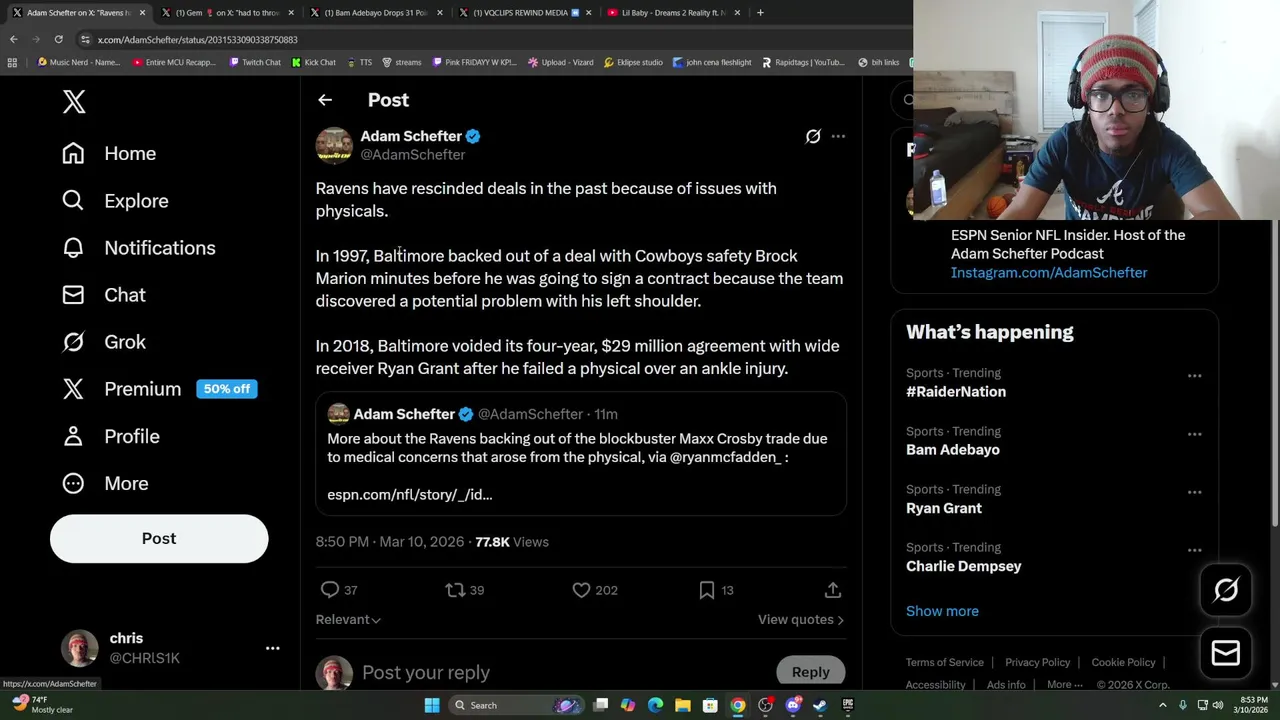Open options dots for Bam Adebayo trend
Image resolution: width=1280 pixels, height=720 pixels.
coord(1194,434)
